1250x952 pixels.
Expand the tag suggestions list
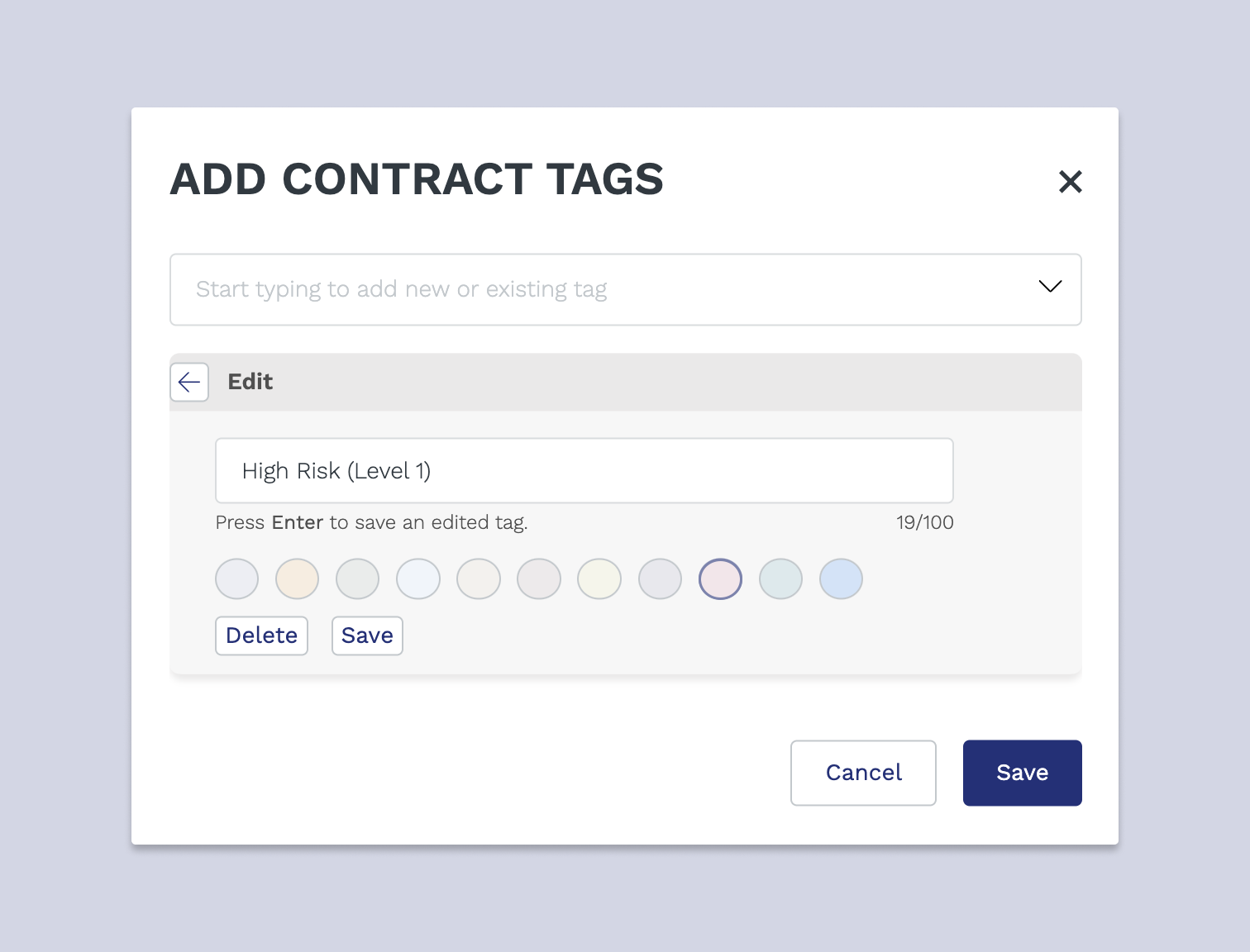point(1049,288)
